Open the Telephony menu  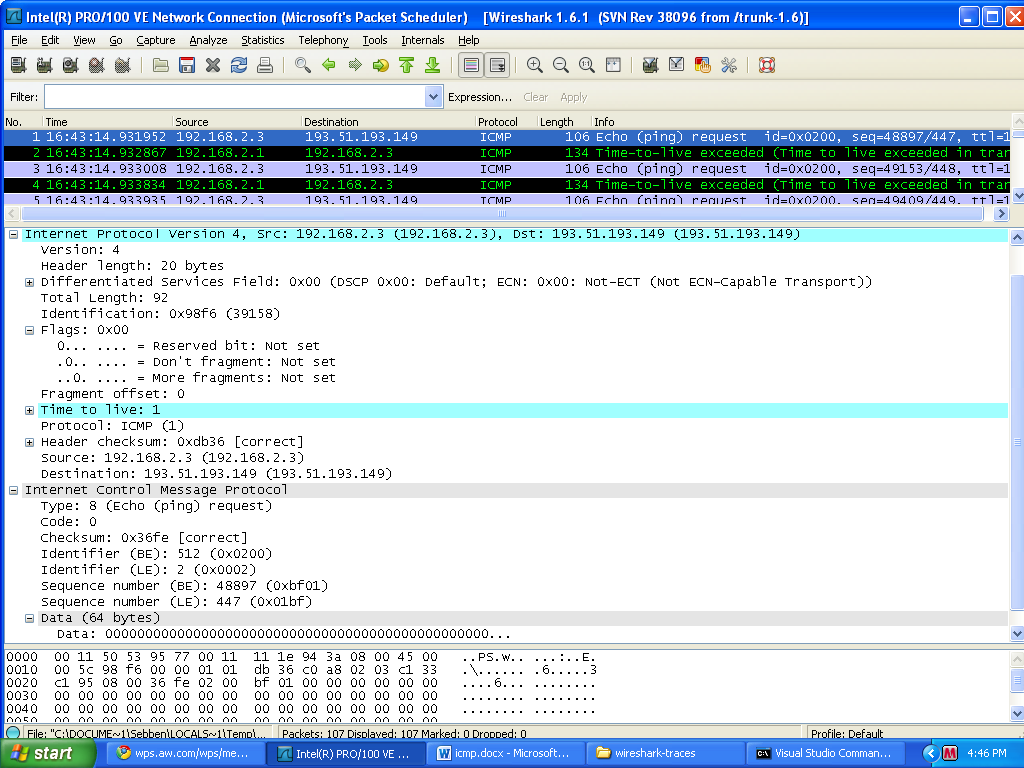click(323, 40)
